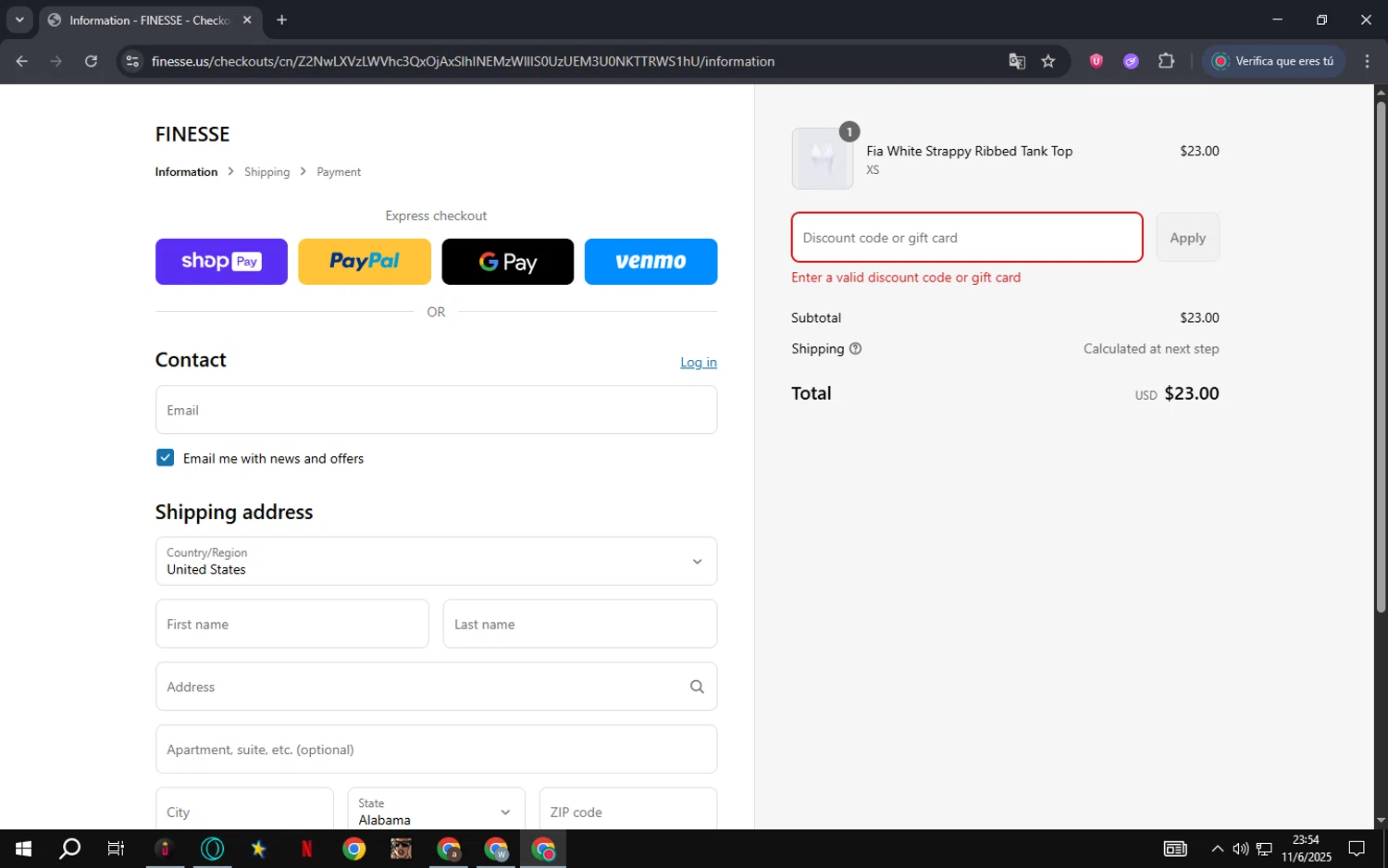This screenshot has height=868, width=1388.
Task: Open the Log in link
Action: click(x=699, y=363)
